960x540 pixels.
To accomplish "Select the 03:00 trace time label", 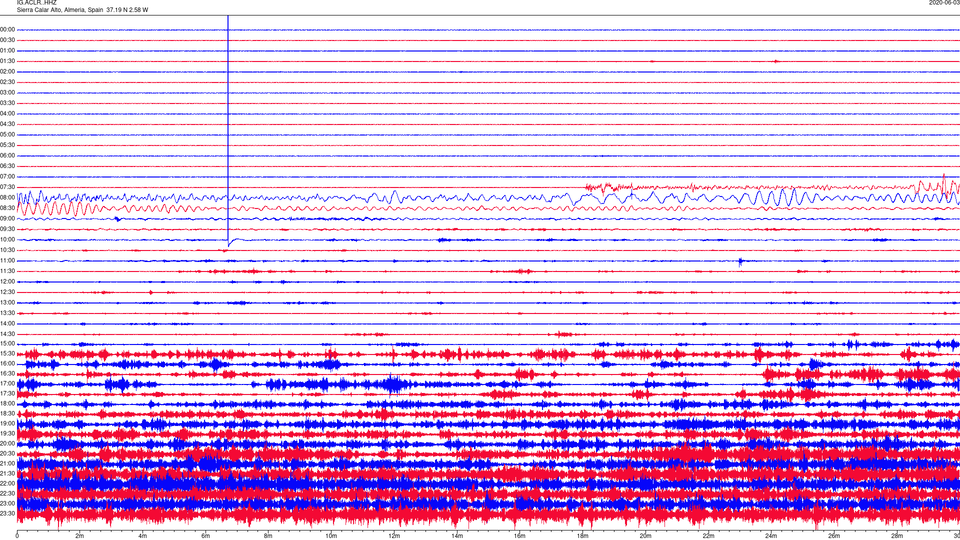I will [x=7, y=92].
